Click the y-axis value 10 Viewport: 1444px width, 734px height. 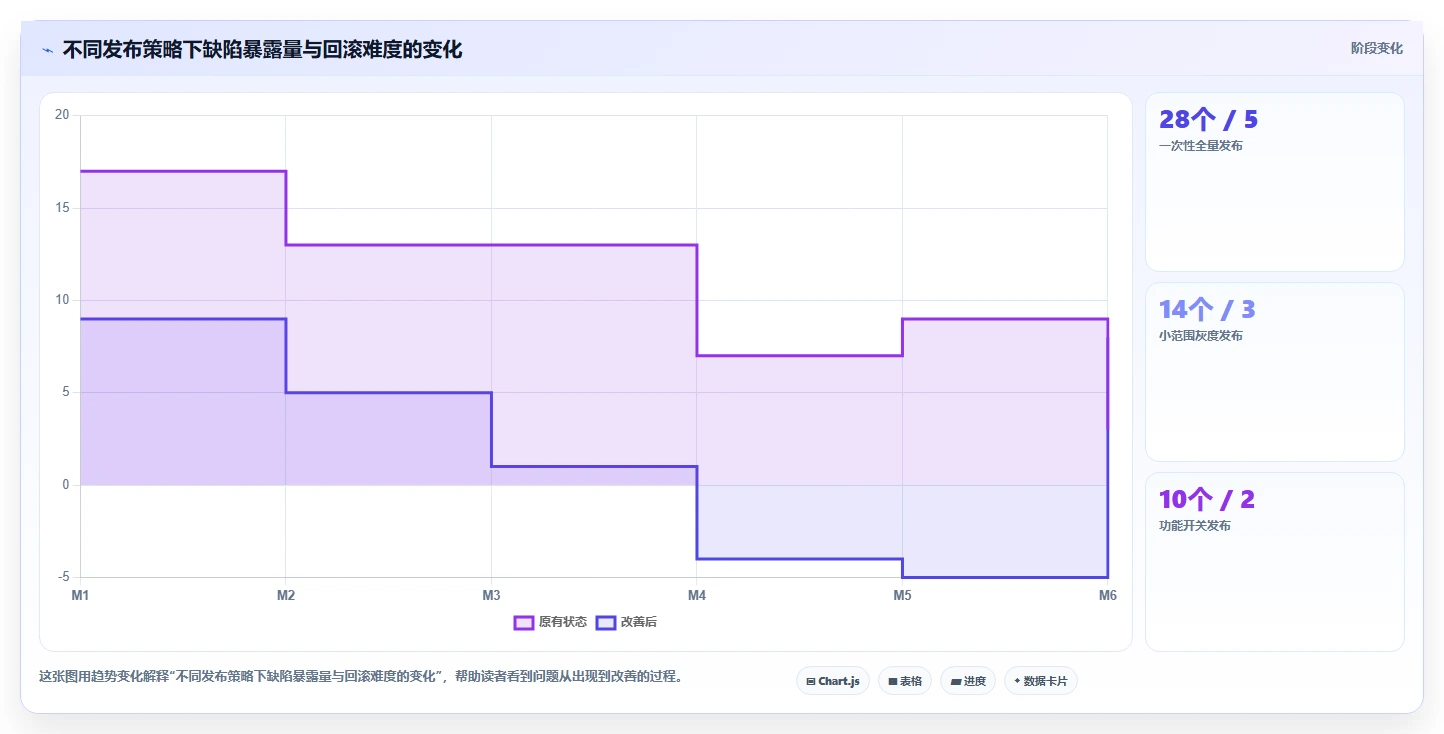click(x=62, y=300)
